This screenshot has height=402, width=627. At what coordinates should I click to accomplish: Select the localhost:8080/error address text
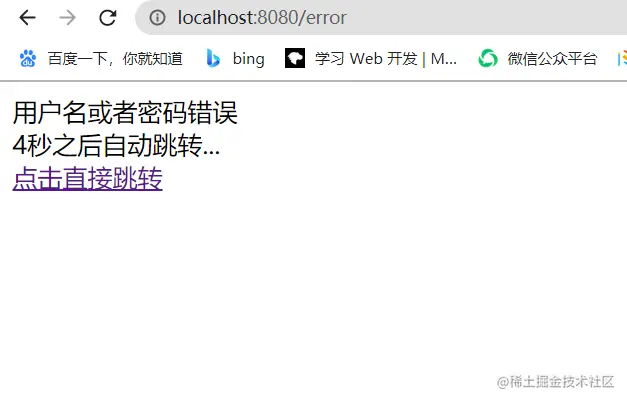(262, 18)
